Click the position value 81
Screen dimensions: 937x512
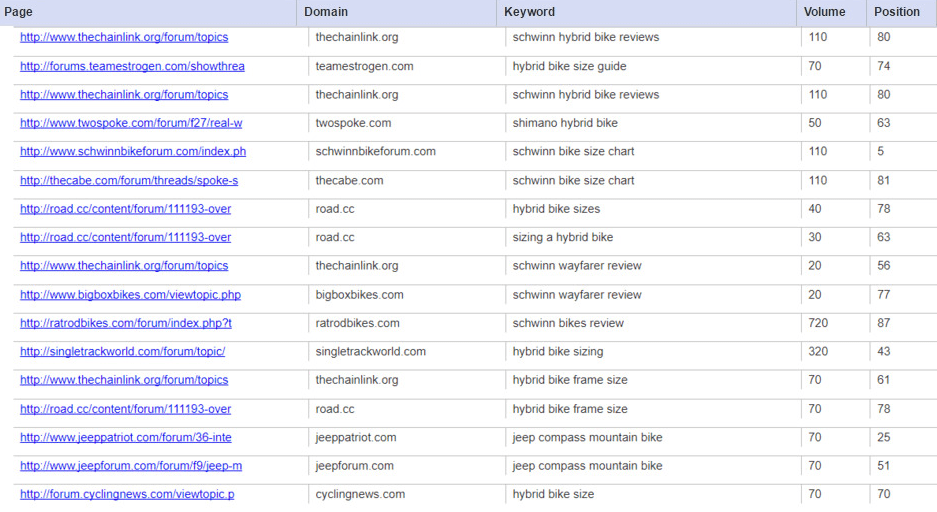[884, 180]
